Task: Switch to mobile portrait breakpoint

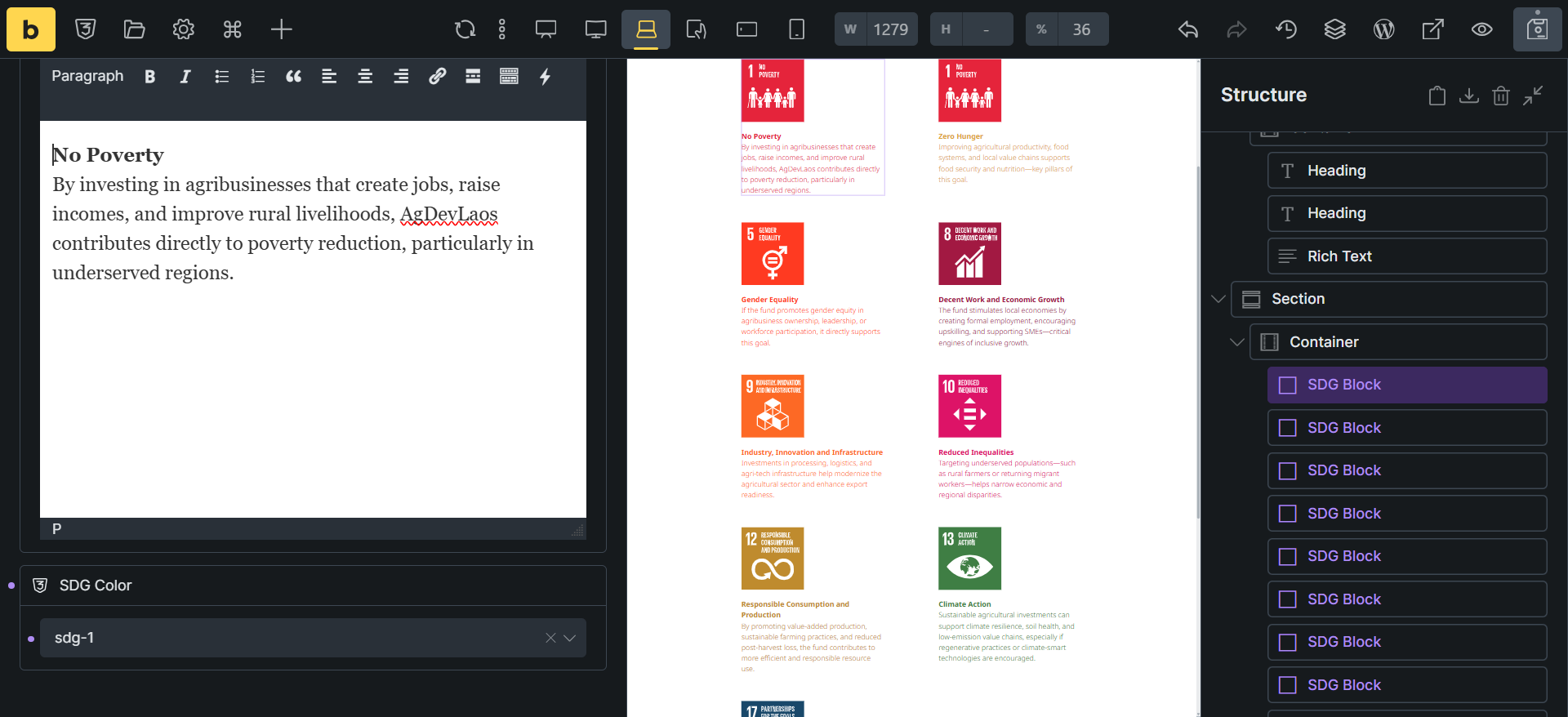Action: [797, 29]
